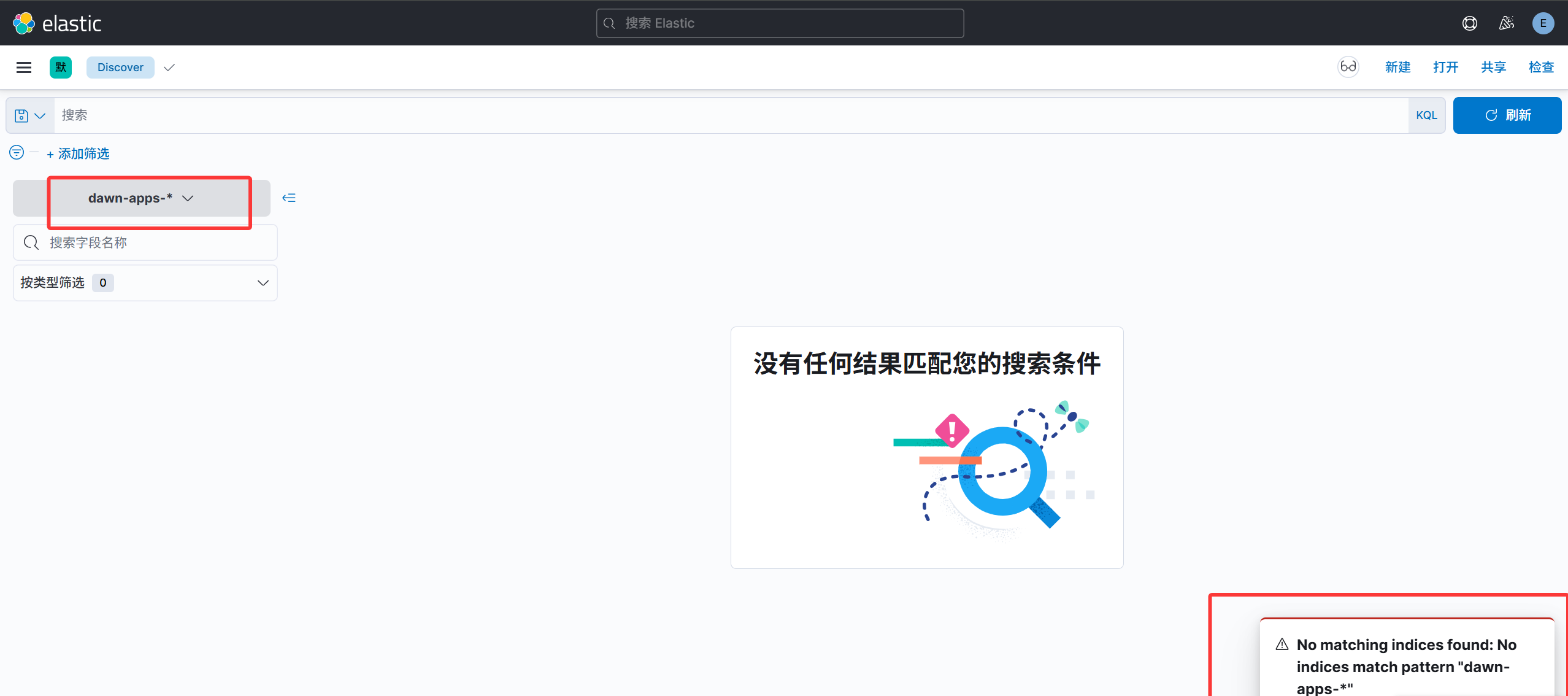Screen dimensions: 1568x696
Task: Focus the KQL query 搜索 input
Action: pos(731,115)
